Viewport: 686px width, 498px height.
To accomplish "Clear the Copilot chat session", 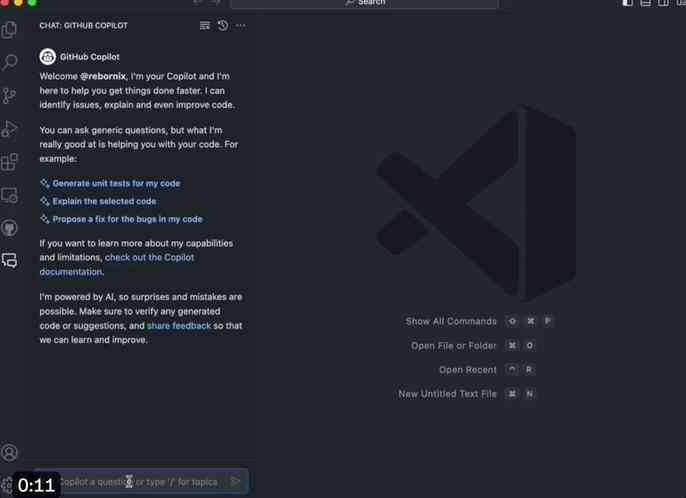I will pos(205,25).
